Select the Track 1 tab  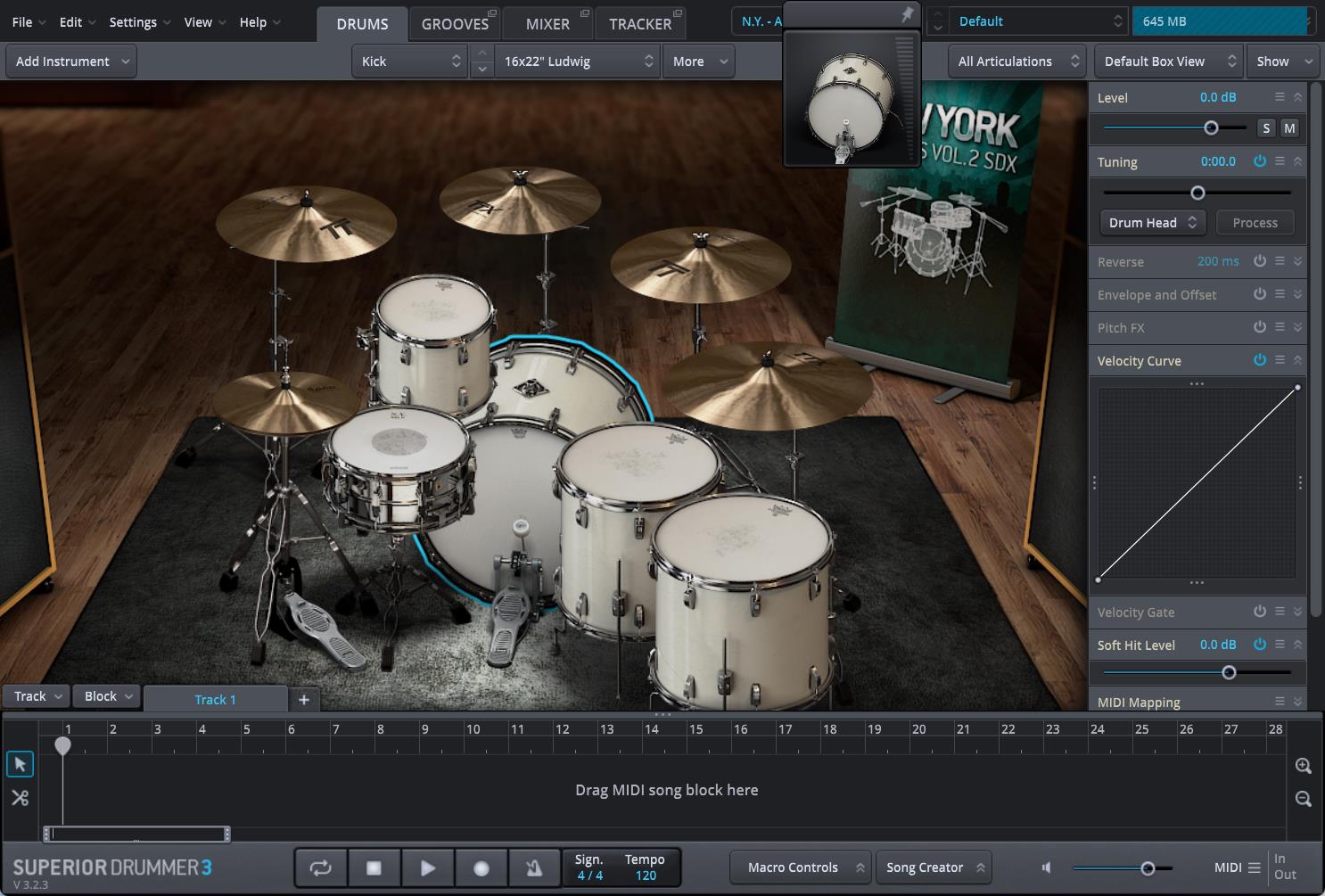(x=215, y=700)
